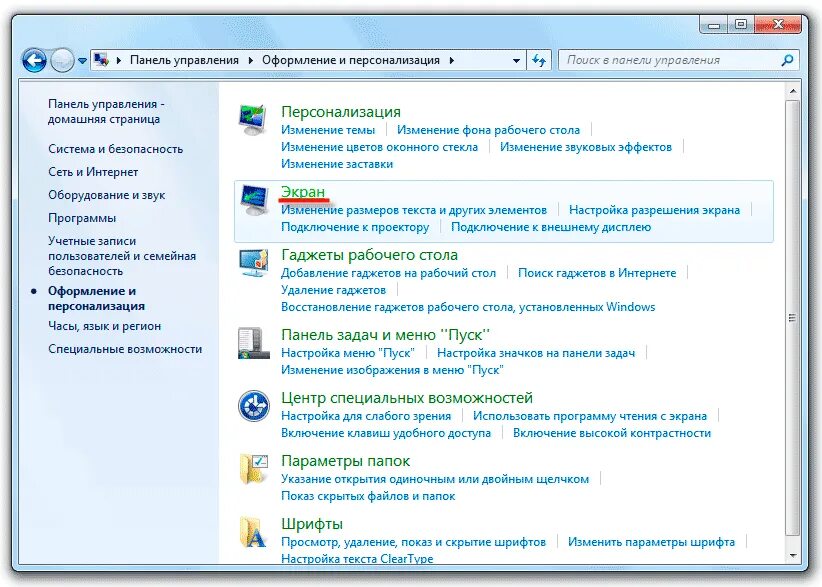Open Специальные возможности in sidebar
The image size is (822, 587).
(x=125, y=349)
